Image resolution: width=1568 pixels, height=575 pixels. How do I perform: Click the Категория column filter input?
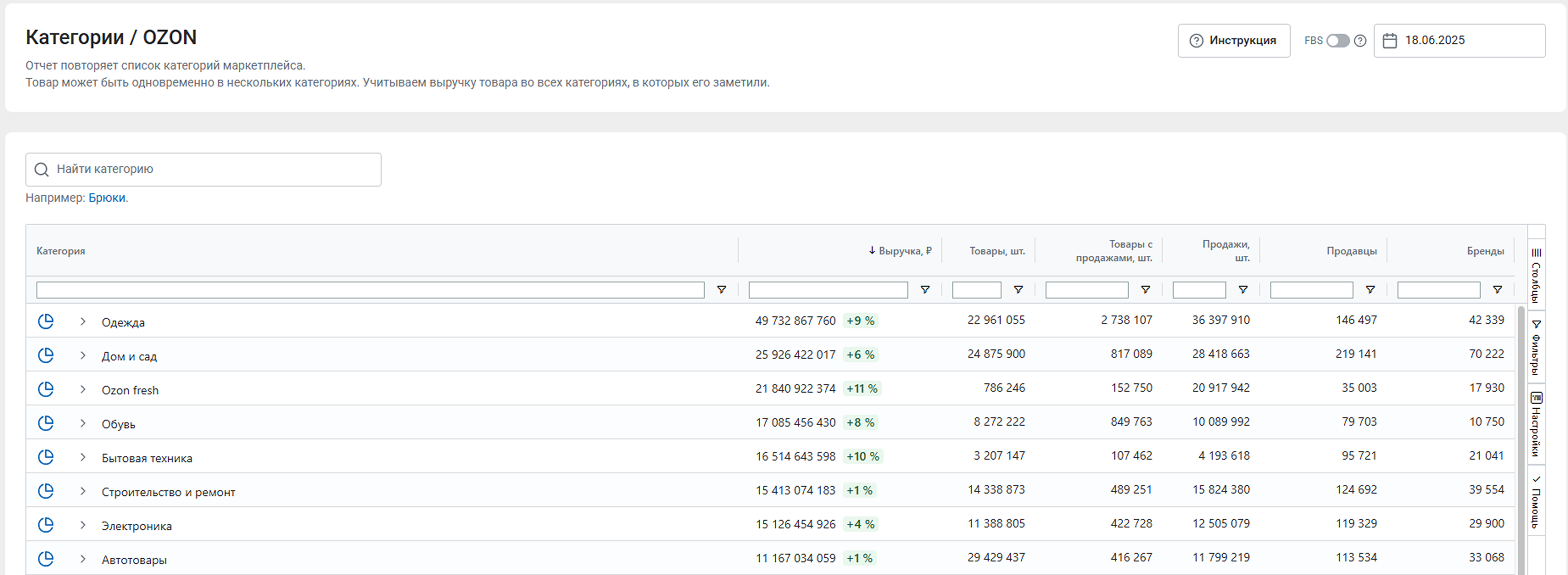point(370,290)
